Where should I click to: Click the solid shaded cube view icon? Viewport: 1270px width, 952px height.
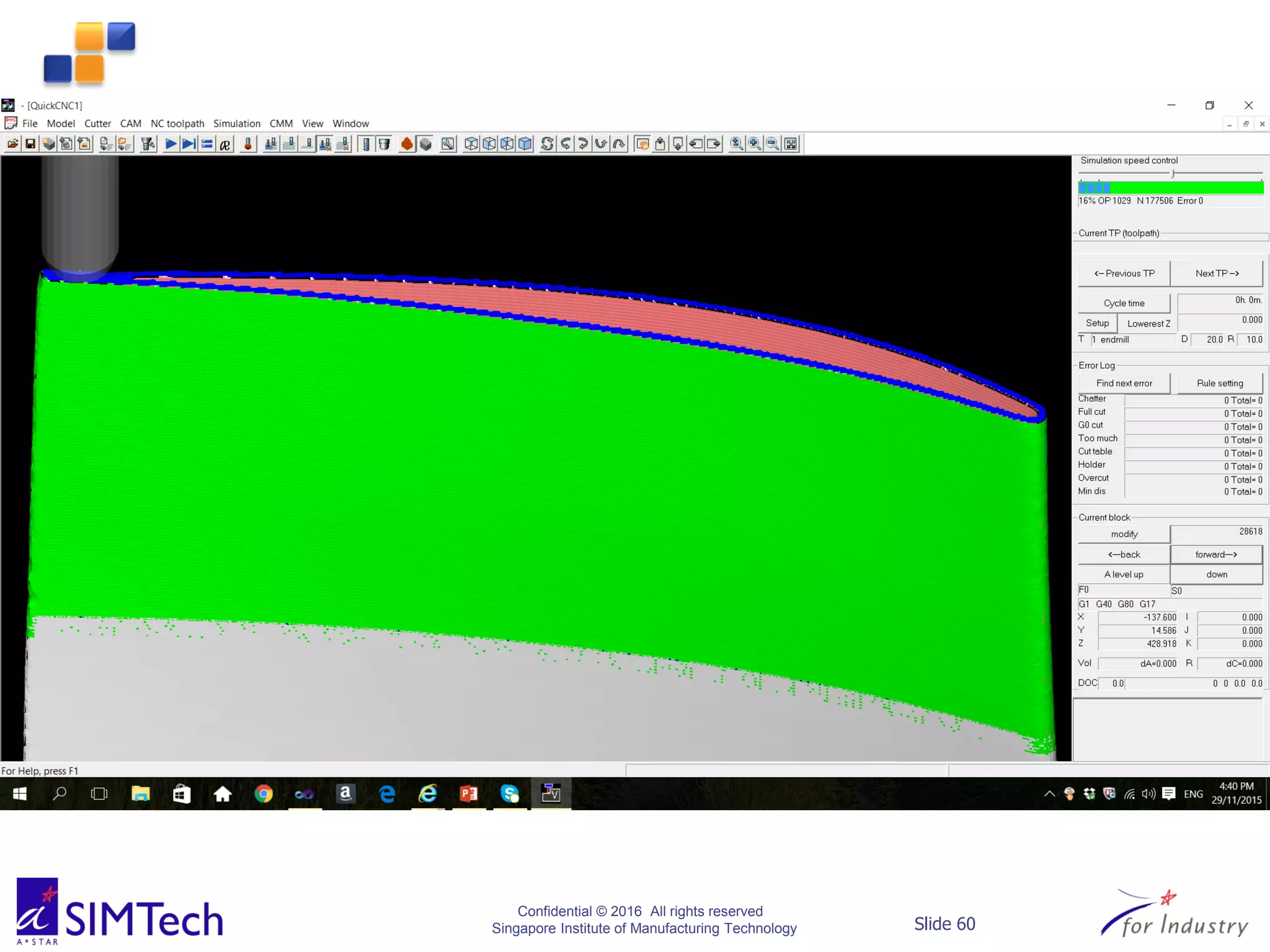coord(525,144)
